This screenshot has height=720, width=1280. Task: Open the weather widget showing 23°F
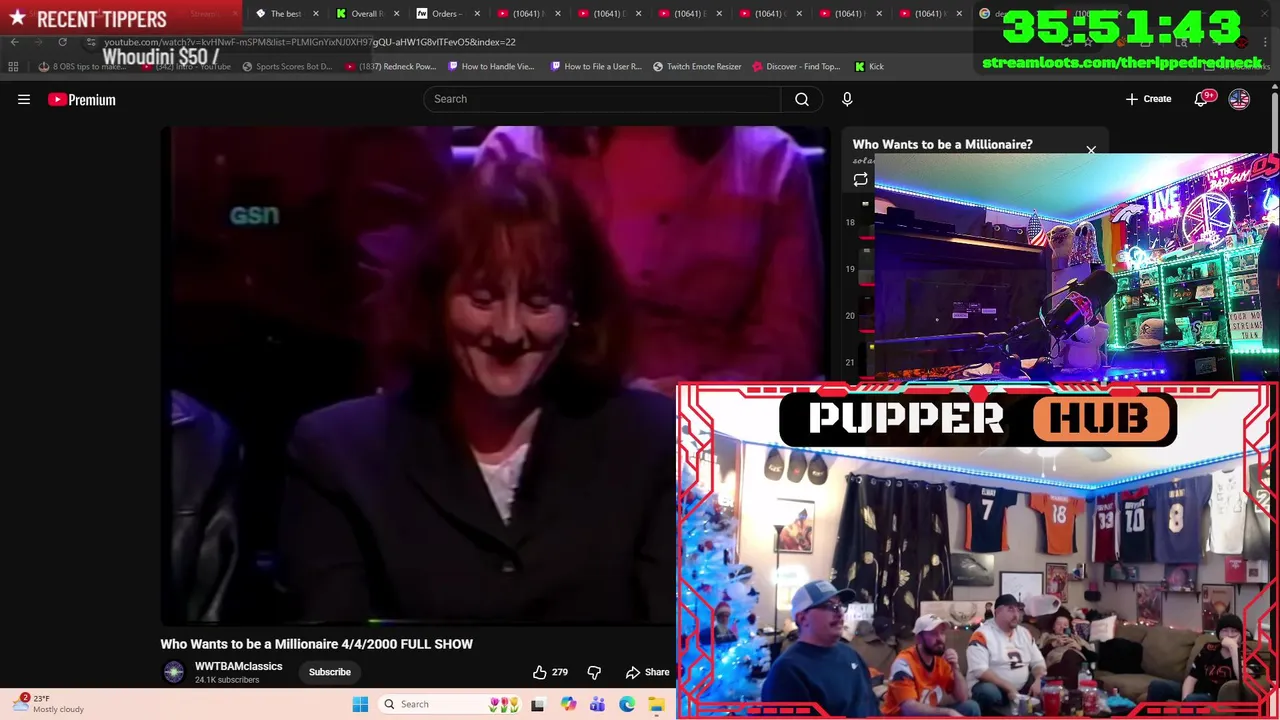point(50,704)
